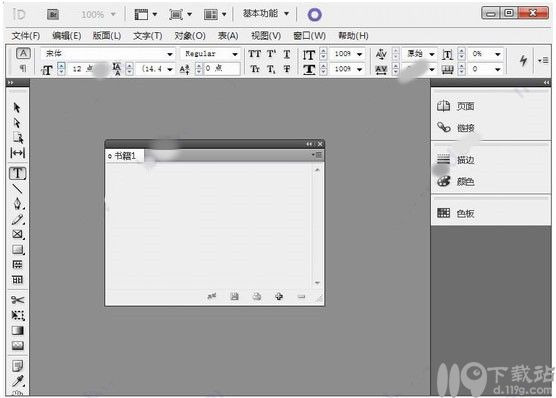556x398 pixels.
Task: Select the Line tool
Action: tap(17, 189)
